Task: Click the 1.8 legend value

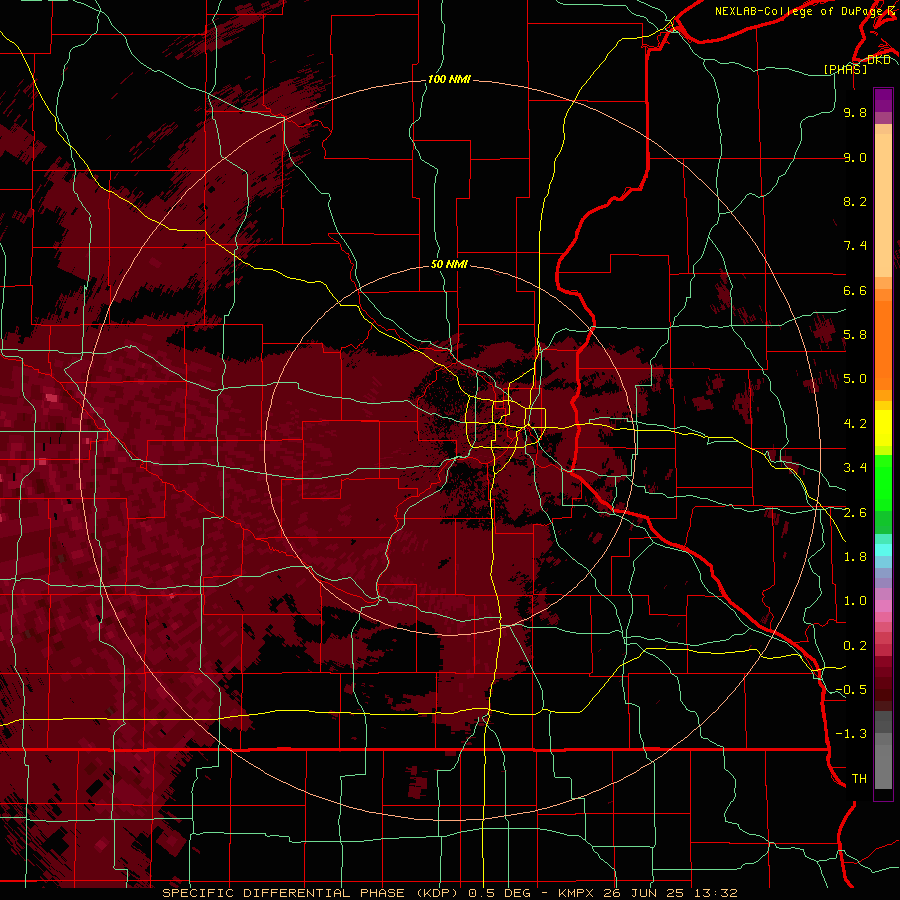Action: (x=855, y=557)
